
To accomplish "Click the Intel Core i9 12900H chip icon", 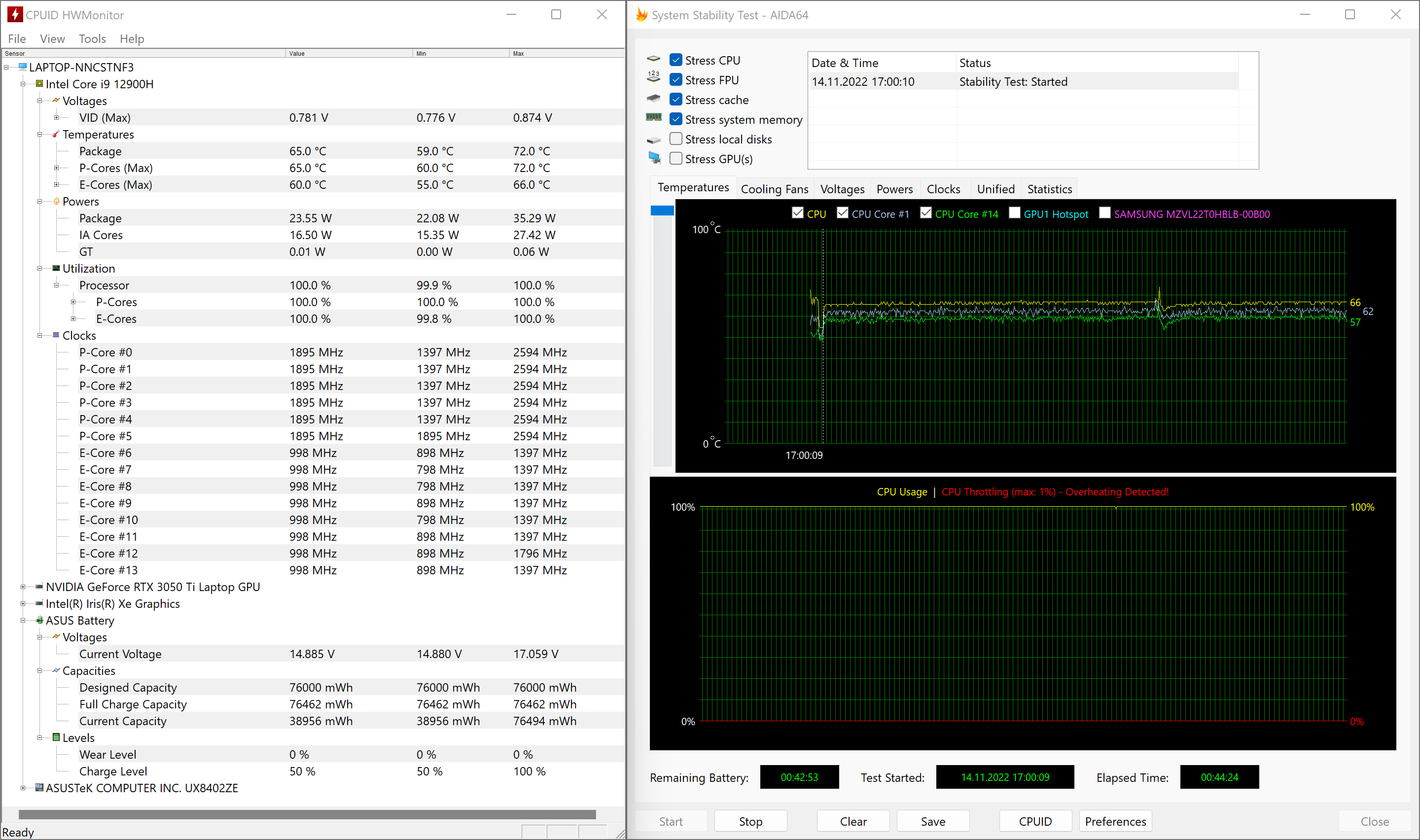I will tap(39, 84).
